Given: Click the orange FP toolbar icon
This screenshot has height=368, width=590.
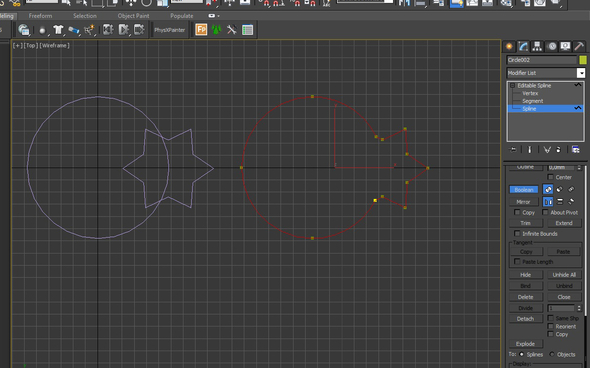Looking at the screenshot, I should [x=201, y=30].
